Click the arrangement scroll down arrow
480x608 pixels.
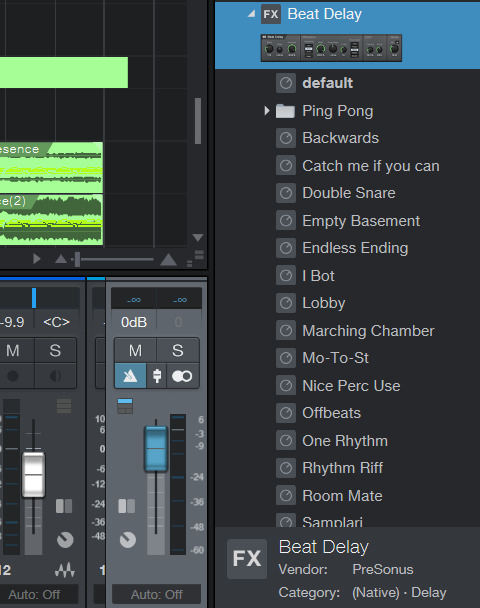(x=198, y=238)
